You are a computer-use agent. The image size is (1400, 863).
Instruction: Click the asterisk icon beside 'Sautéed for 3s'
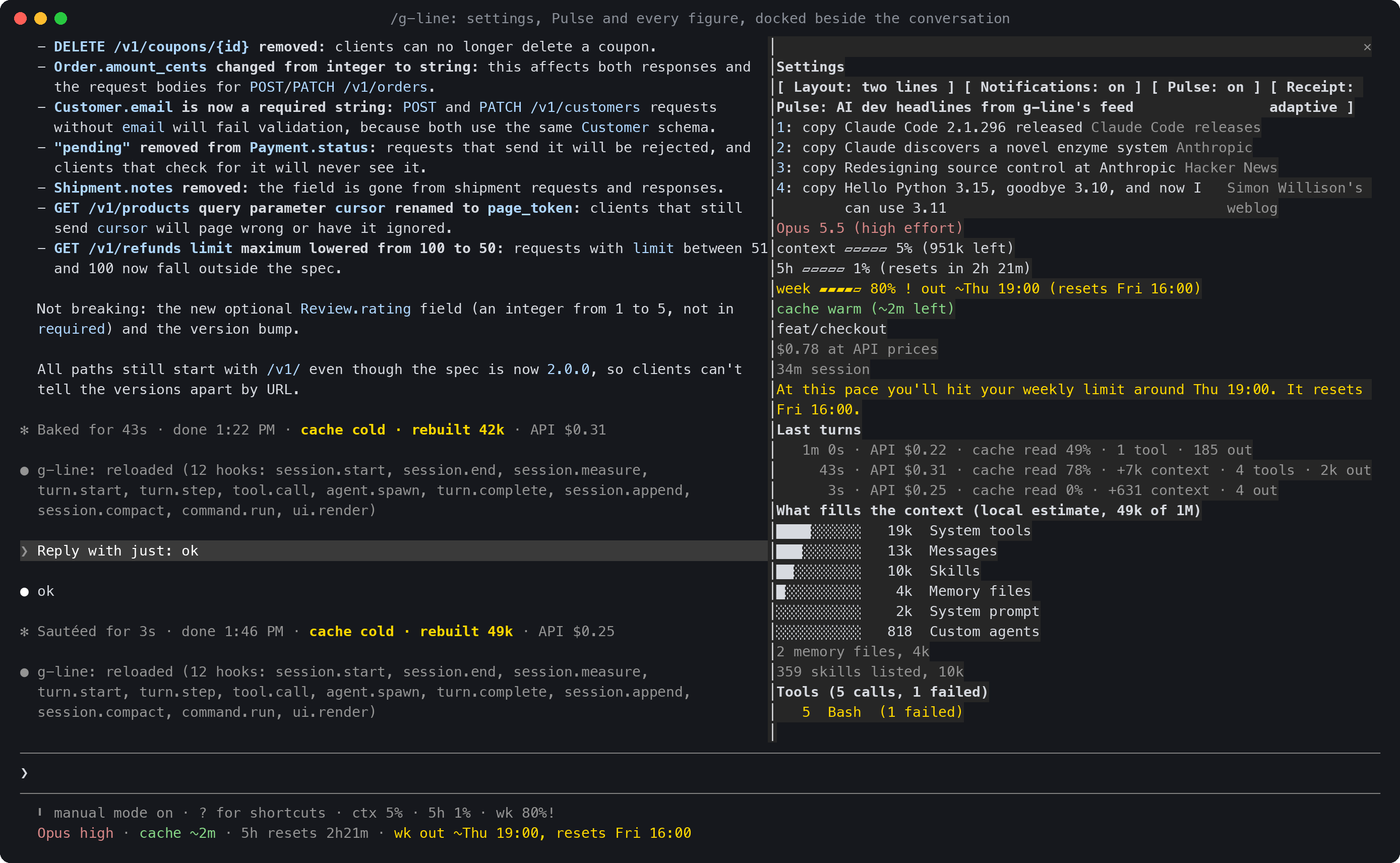[x=25, y=631]
